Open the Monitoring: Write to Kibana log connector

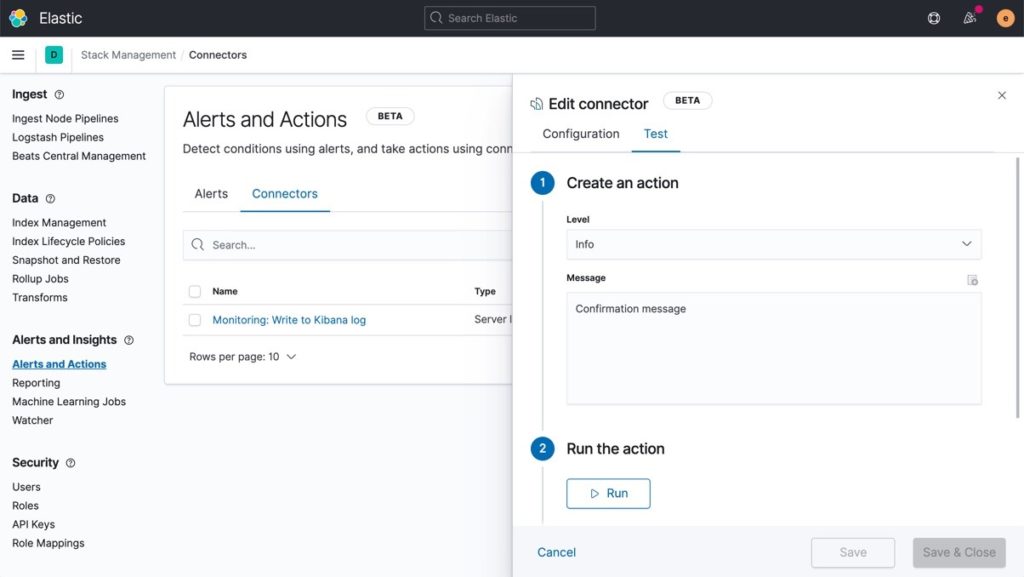pyautogui.click(x=289, y=320)
